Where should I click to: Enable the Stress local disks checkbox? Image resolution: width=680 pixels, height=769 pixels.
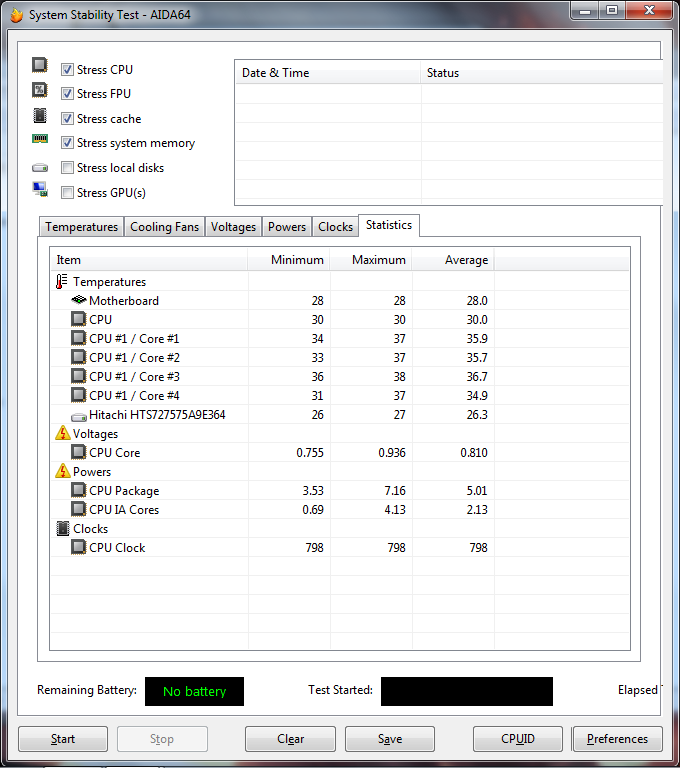pyautogui.click(x=67, y=168)
